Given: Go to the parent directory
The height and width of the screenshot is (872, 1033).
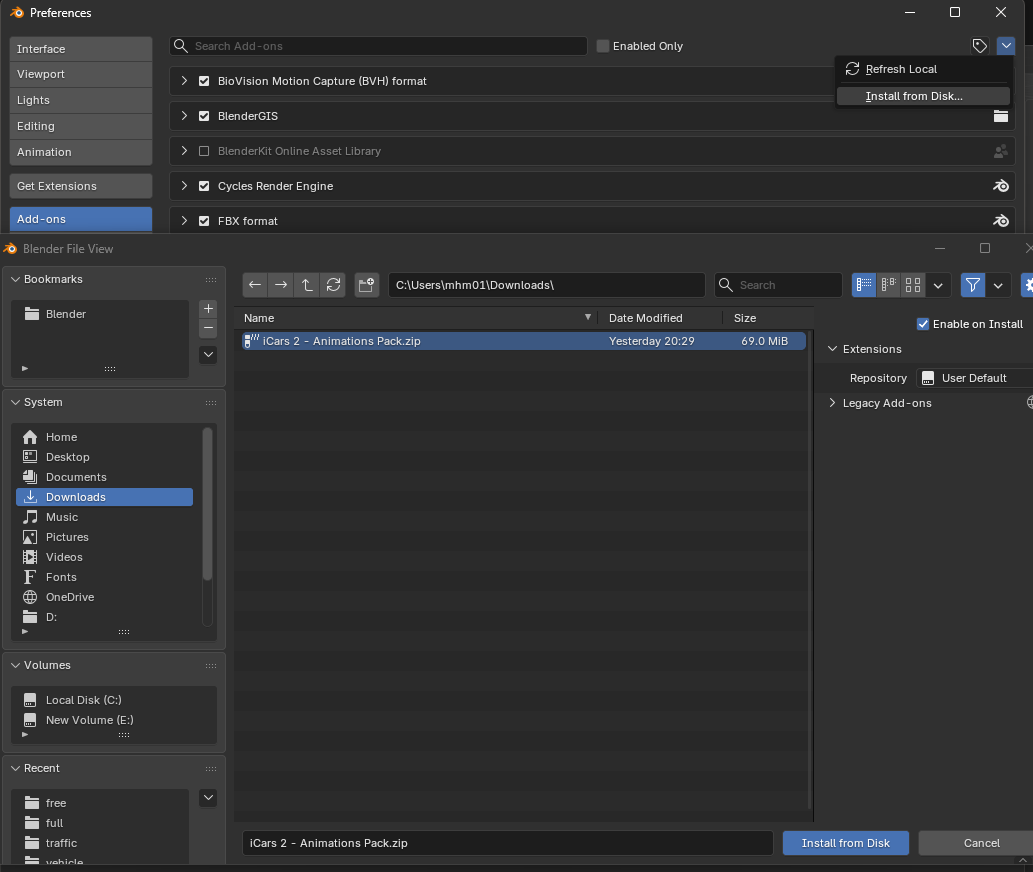Looking at the screenshot, I should click(307, 285).
